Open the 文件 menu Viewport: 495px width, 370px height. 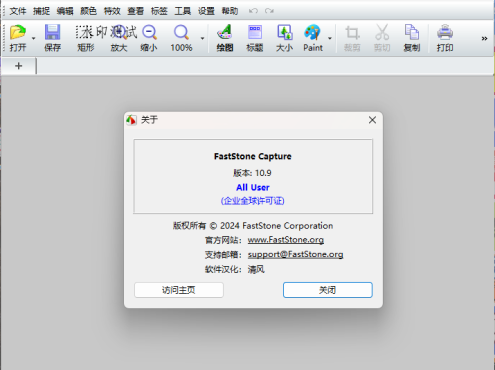point(18,11)
